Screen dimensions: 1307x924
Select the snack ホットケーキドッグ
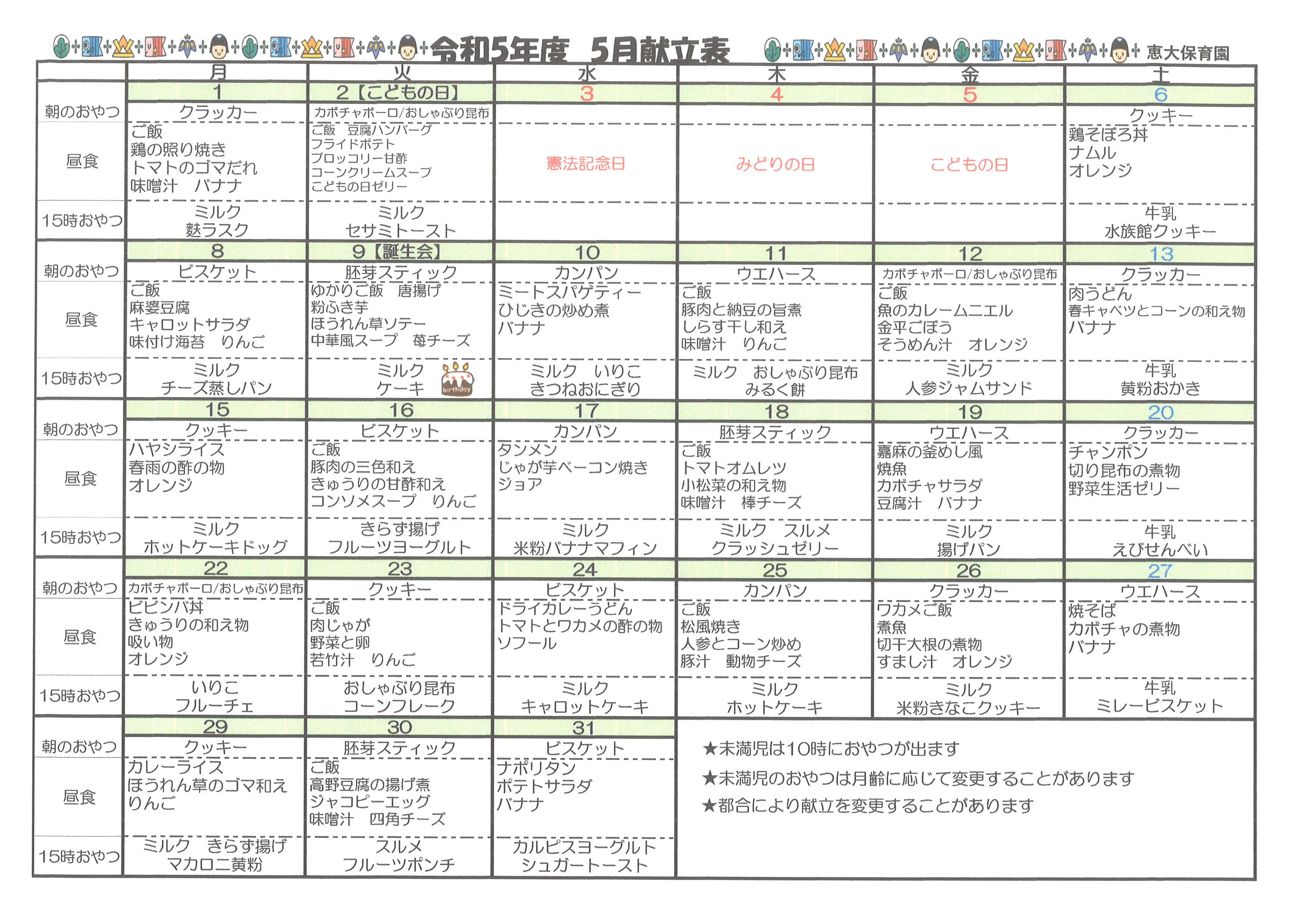[215, 547]
